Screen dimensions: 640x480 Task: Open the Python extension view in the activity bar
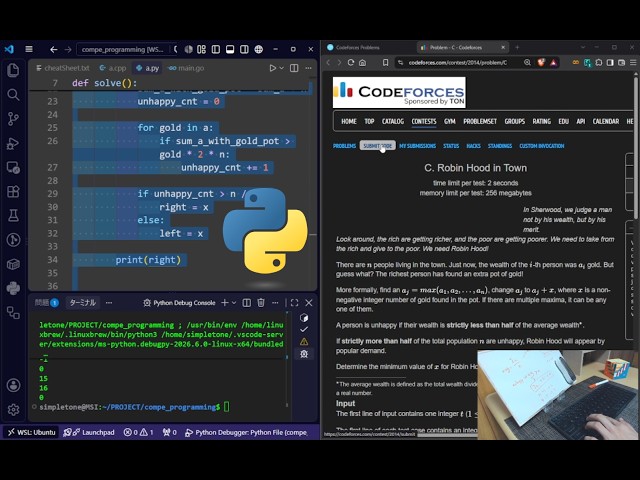click(x=13, y=288)
